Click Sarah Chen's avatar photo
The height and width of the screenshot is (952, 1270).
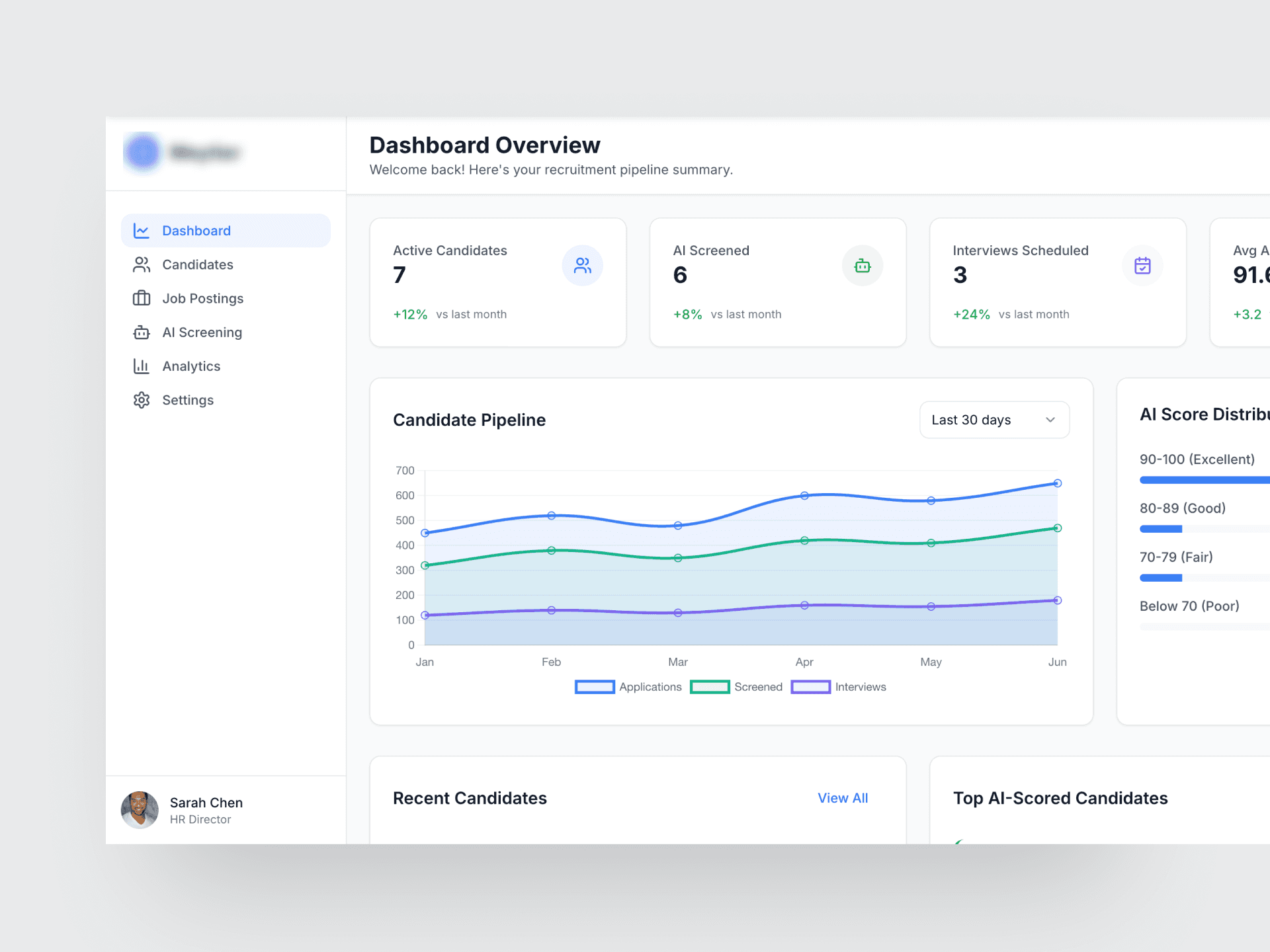[140, 810]
